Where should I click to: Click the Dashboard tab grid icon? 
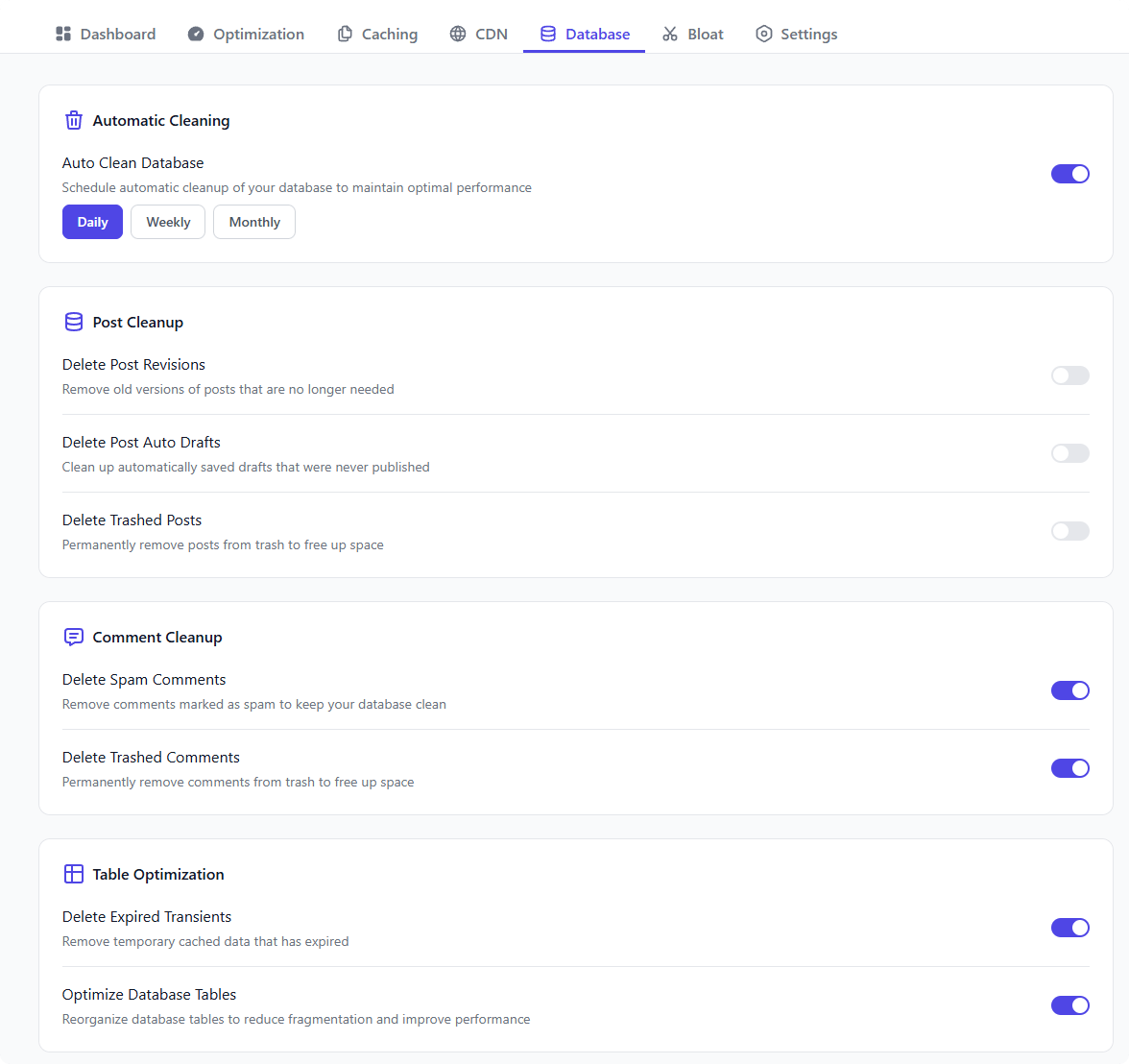[x=63, y=34]
